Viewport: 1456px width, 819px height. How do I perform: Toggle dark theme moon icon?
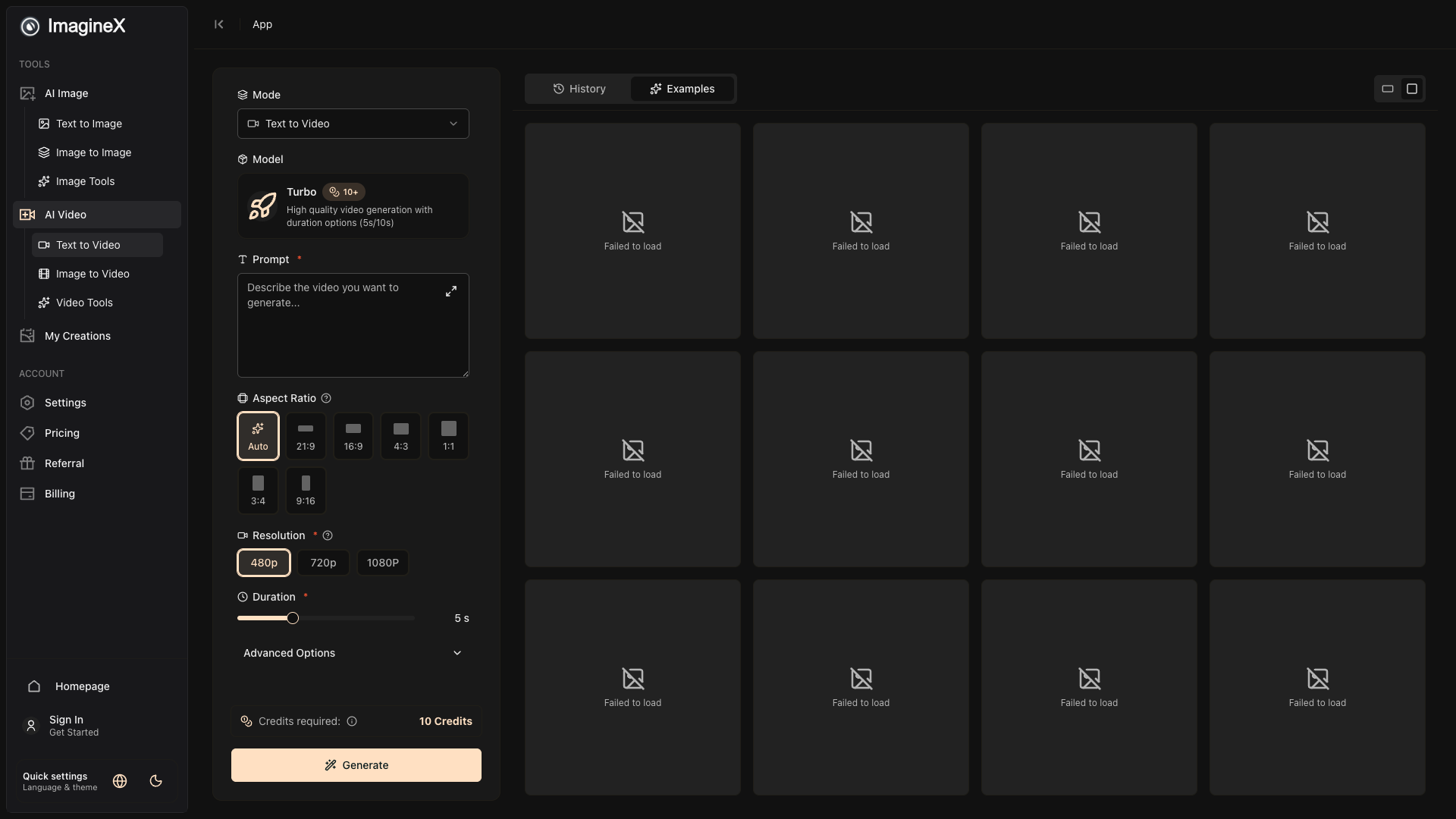pos(156,781)
